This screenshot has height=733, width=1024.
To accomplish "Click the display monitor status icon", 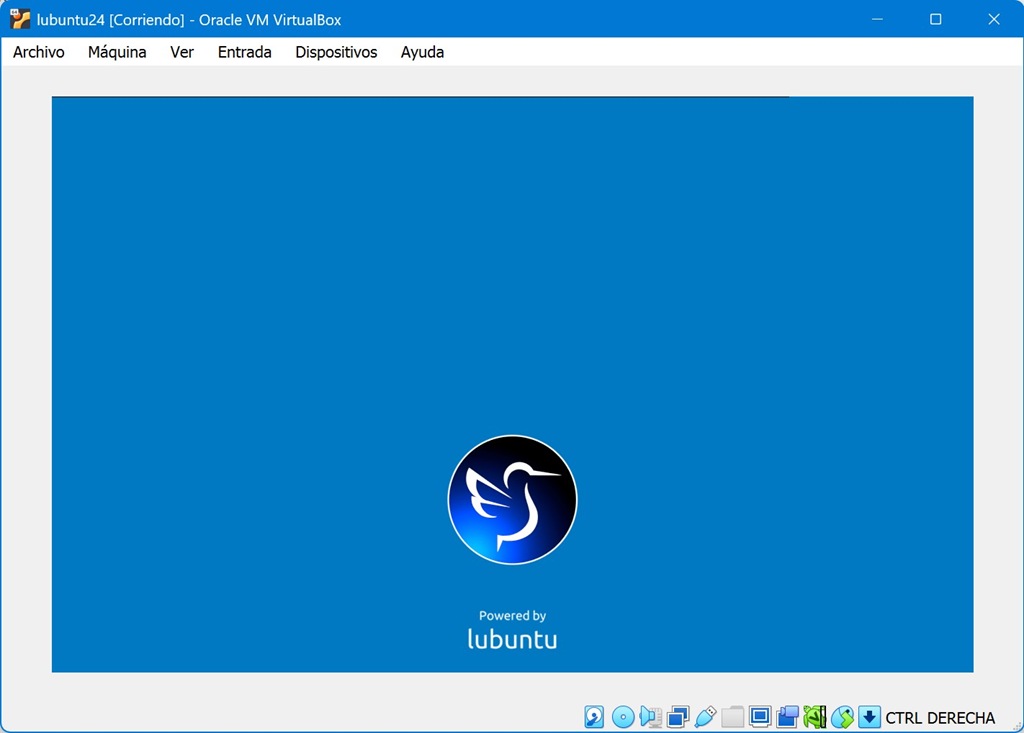I will point(760,717).
